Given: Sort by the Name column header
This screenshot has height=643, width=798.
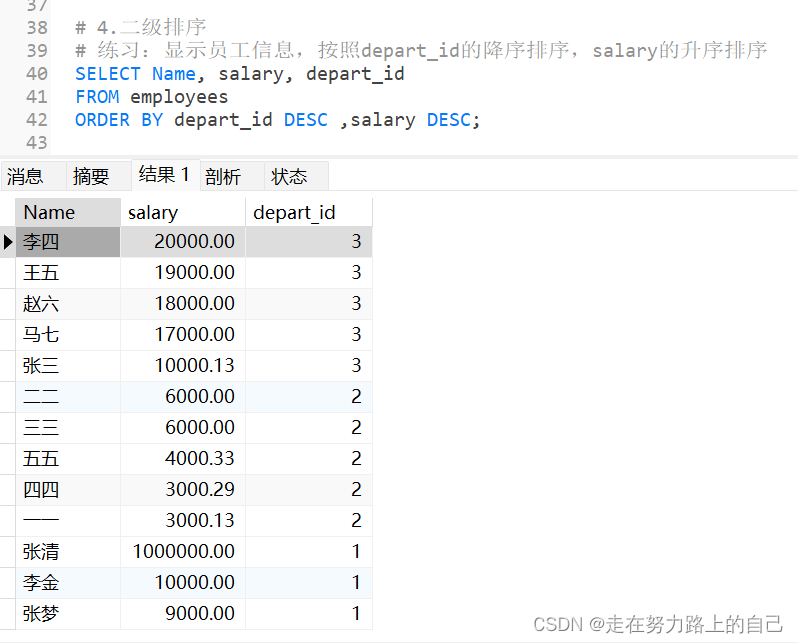Looking at the screenshot, I should (x=68, y=212).
